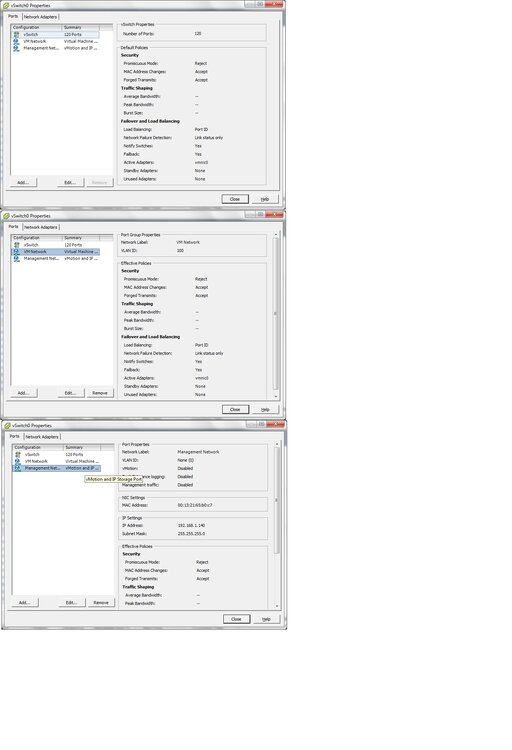Click Configuration column header in Default Policies window

pos(36,28)
